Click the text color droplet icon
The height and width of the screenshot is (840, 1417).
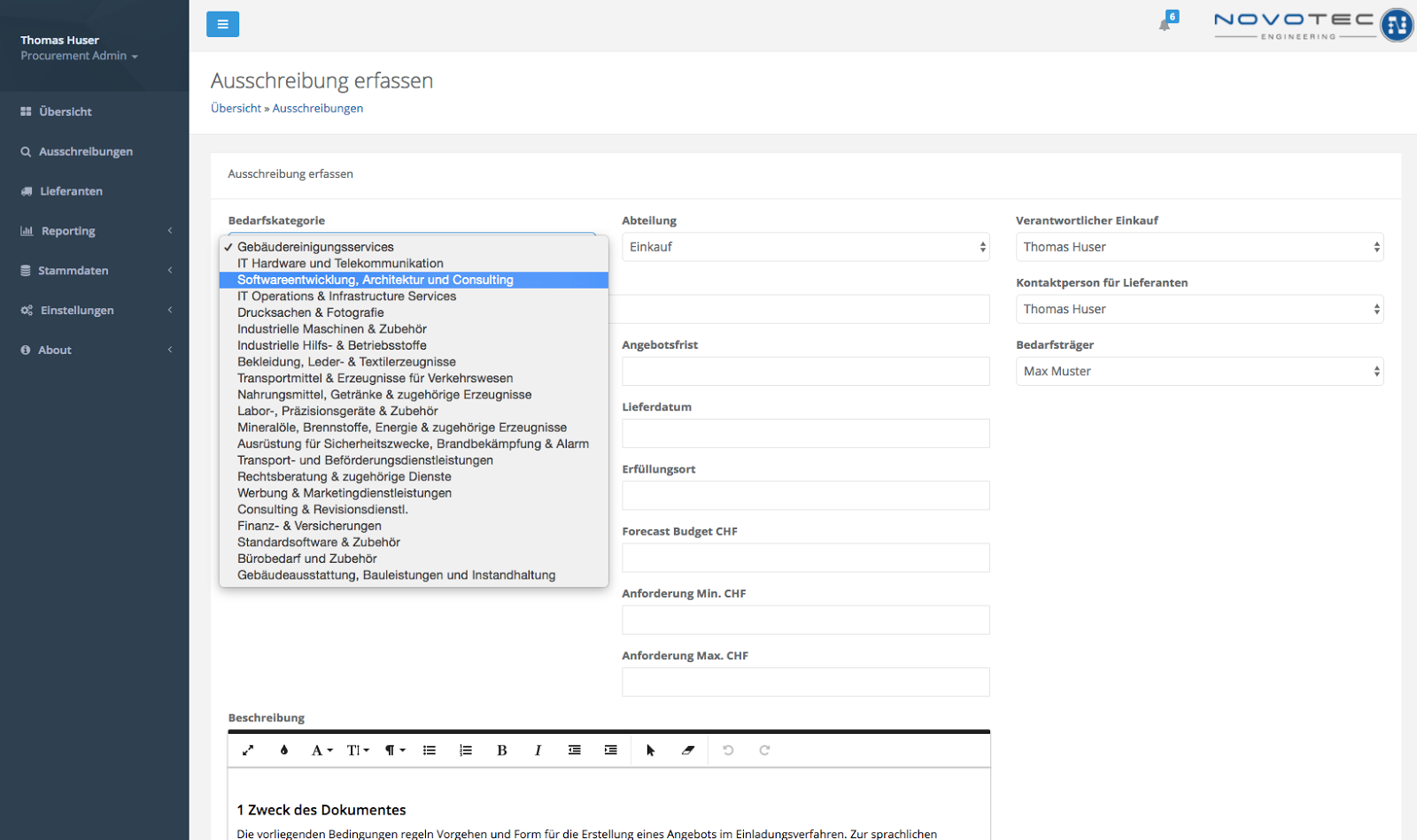284,750
